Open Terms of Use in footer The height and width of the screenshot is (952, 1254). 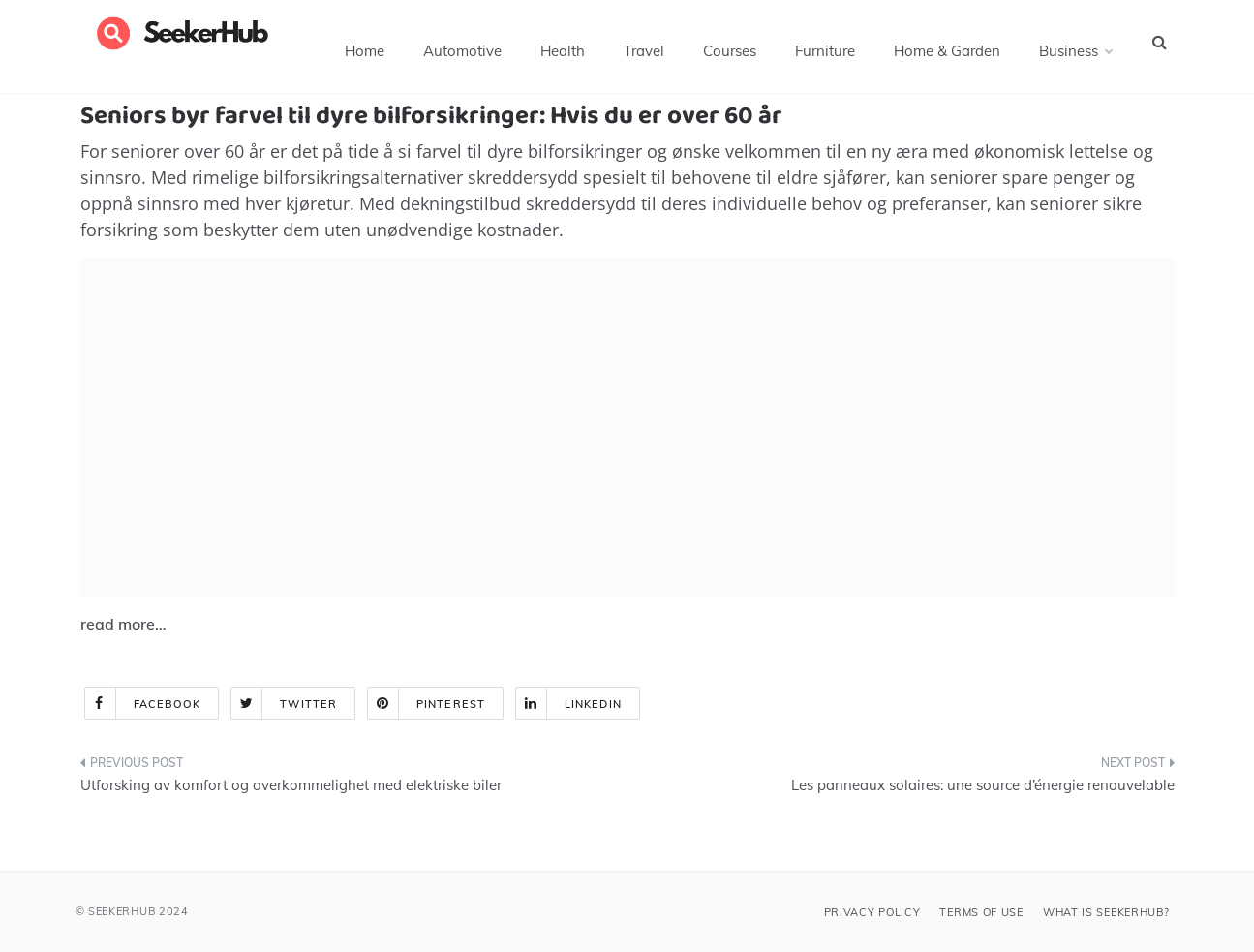981,912
